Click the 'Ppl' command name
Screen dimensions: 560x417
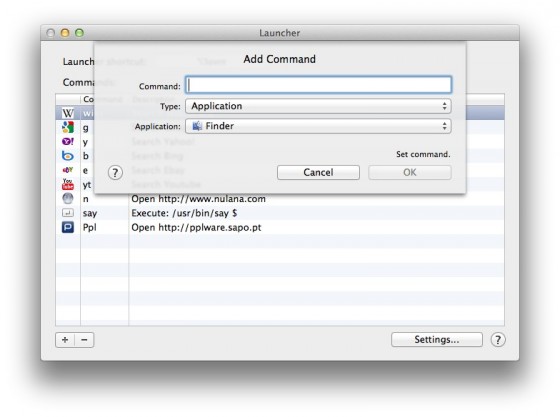[89, 227]
